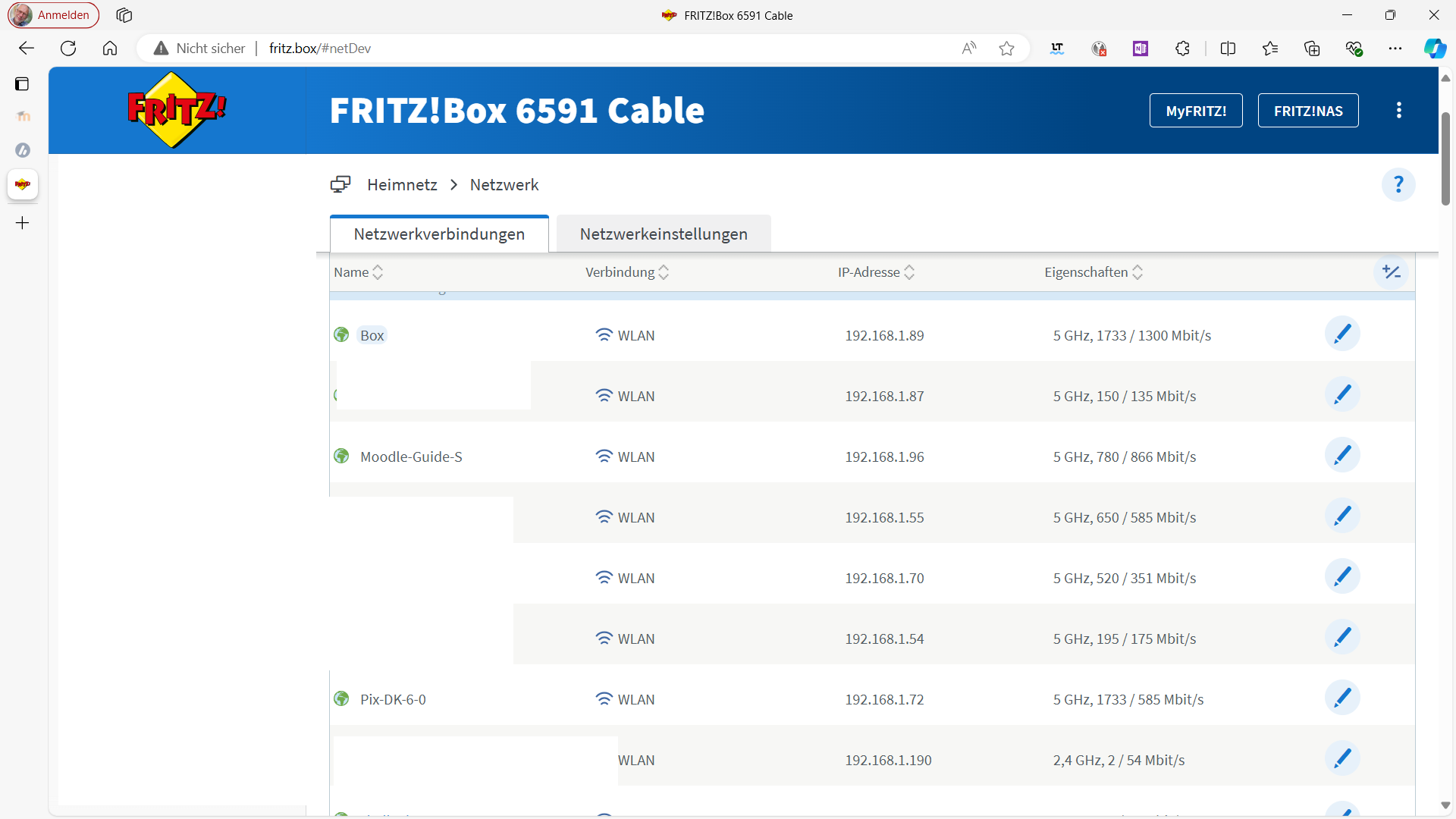The image size is (1456, 819).
Task: Click the Anmelden profile button
Action: (x=53, y=15)
